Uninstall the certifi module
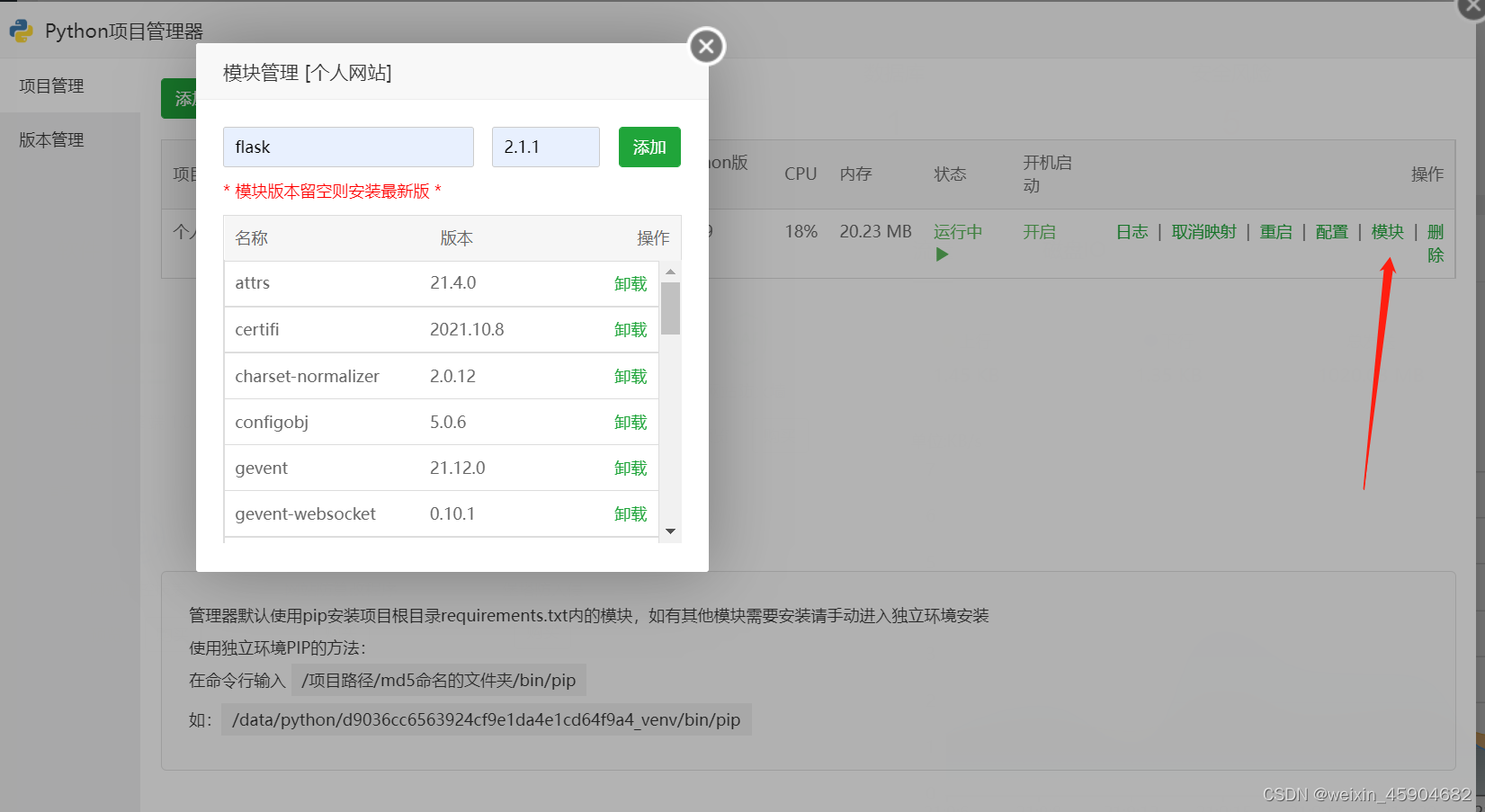This screenshot has height=812, width=1485. click(631, 329)
